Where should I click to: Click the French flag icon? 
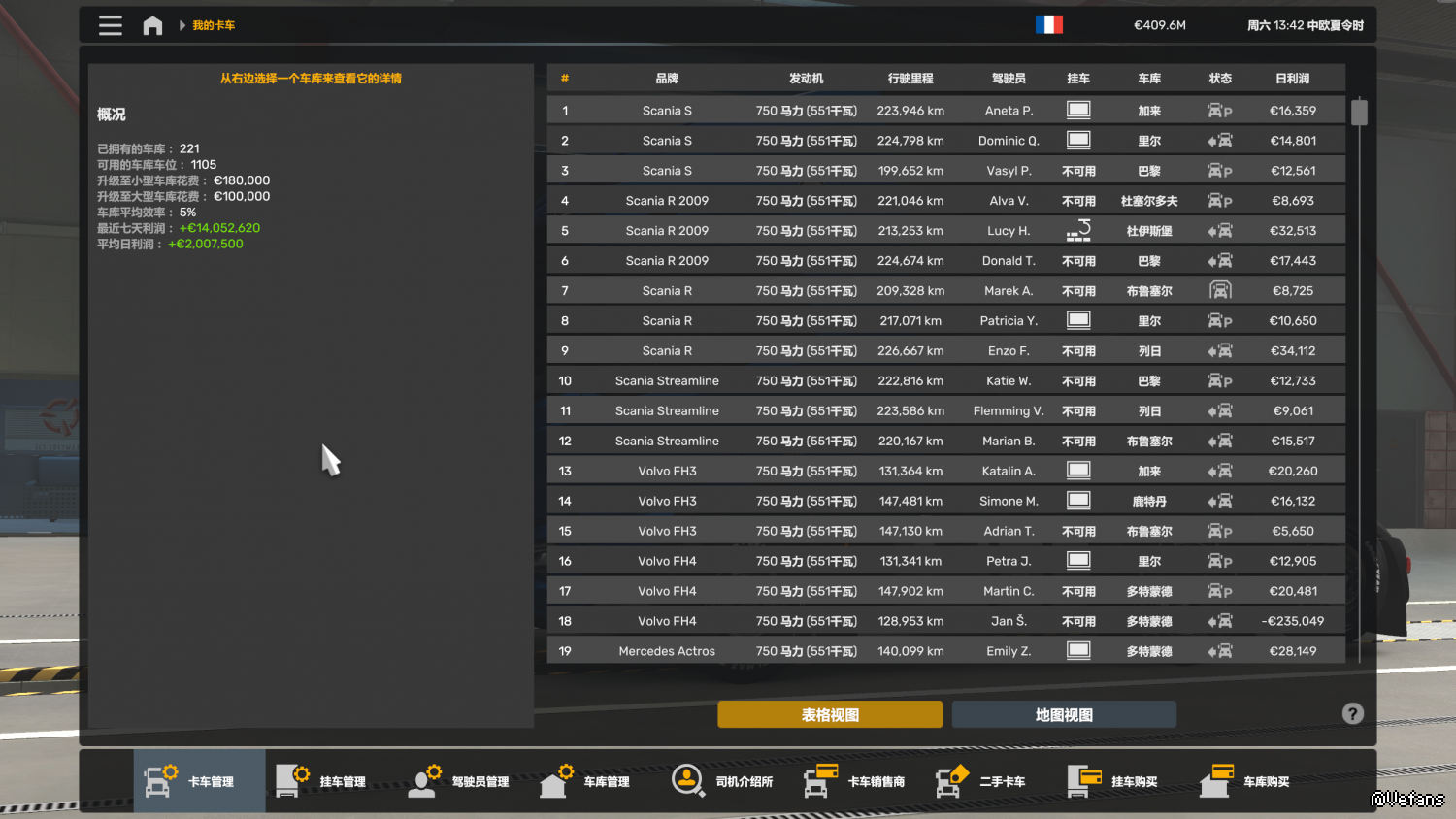tap(1049, 25)
